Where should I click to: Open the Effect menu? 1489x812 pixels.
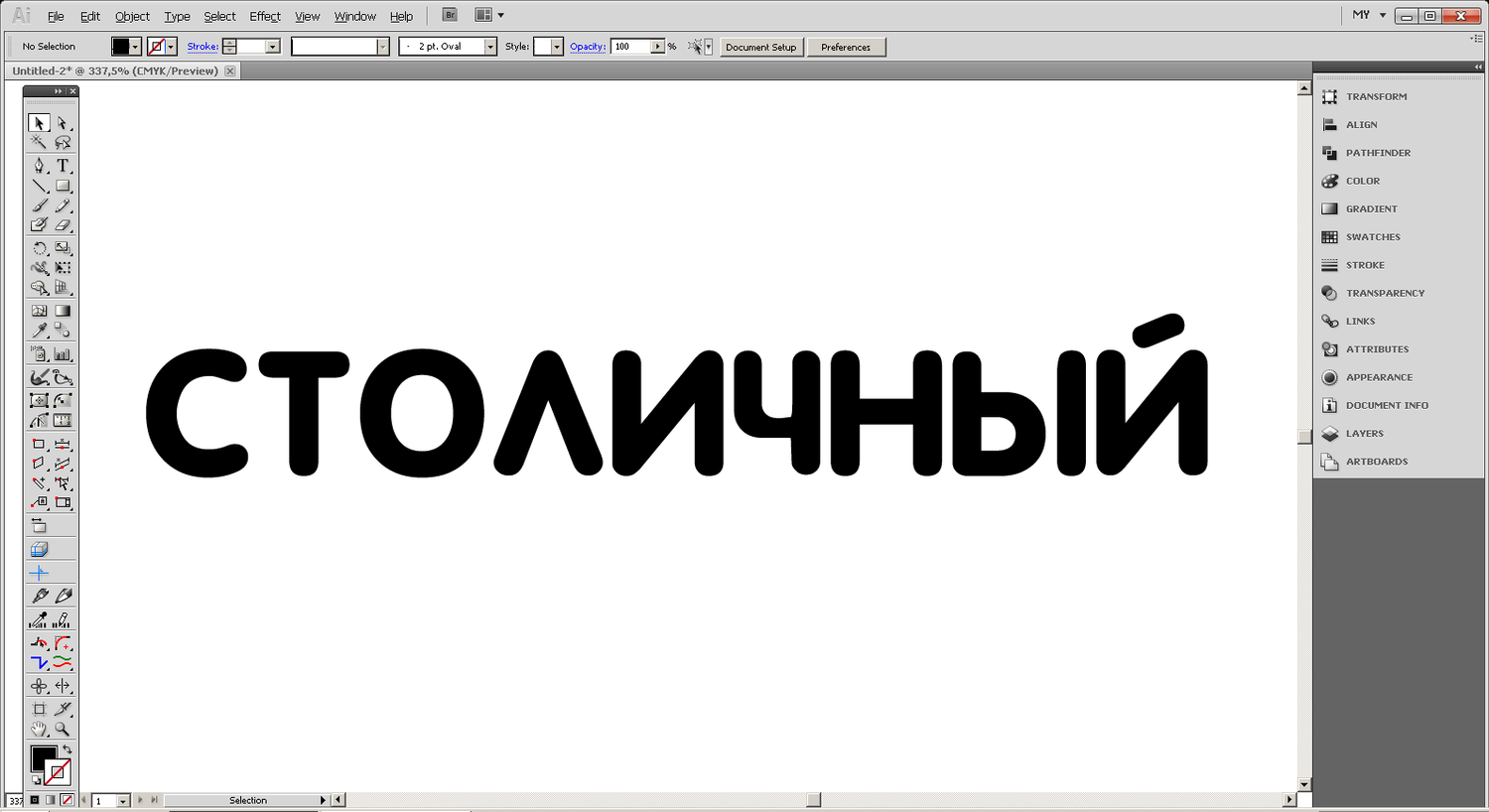tap(265, 16)
